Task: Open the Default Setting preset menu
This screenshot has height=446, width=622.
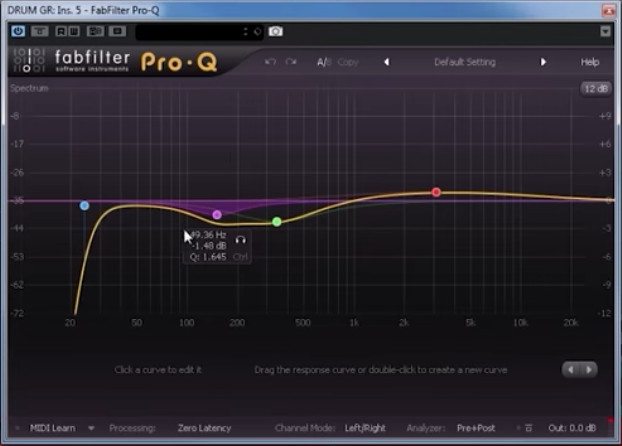Action: click(x=465, y=62)
